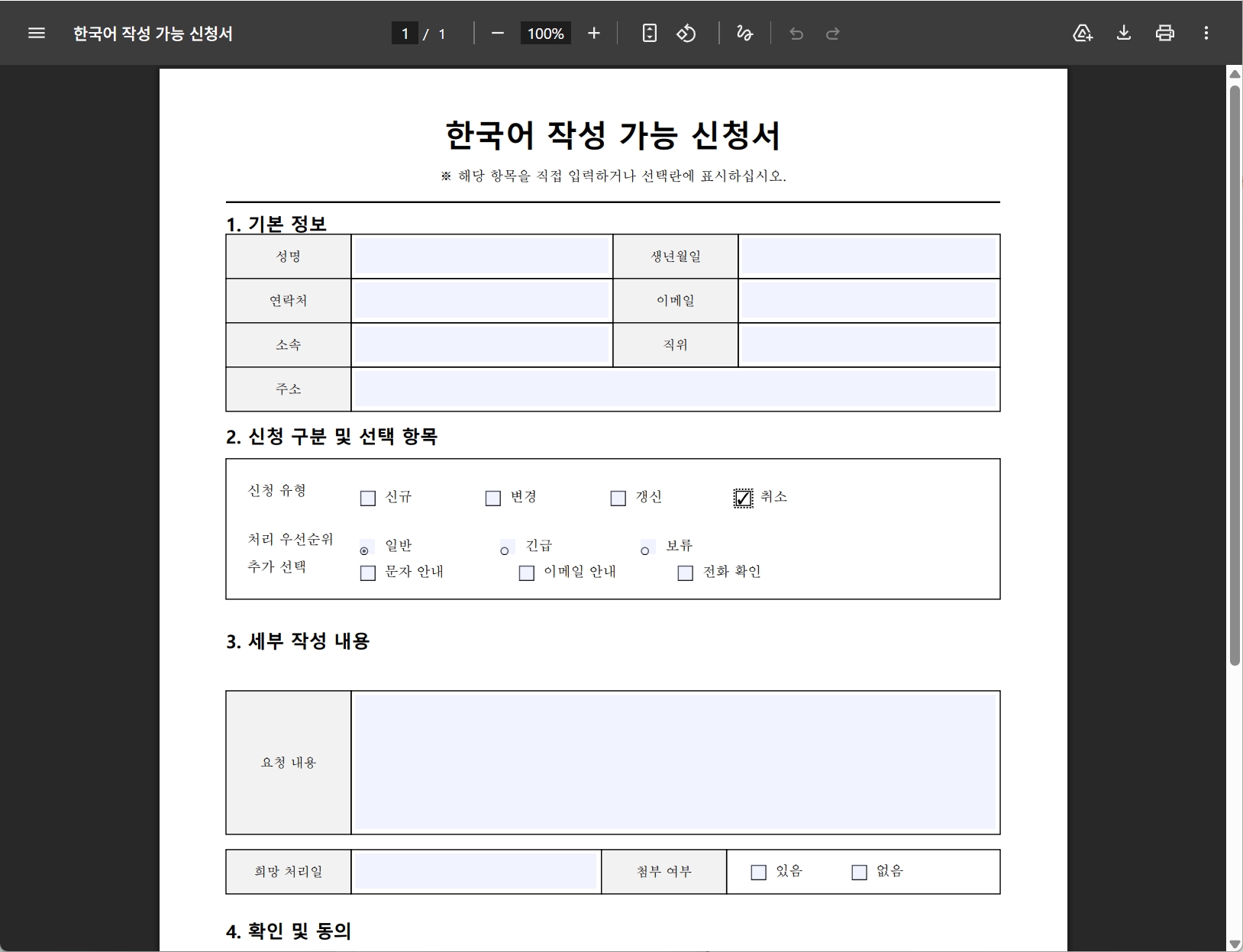Uncheck the 취소 checkbox
The image size is (1243, 952).
[743, 499]
